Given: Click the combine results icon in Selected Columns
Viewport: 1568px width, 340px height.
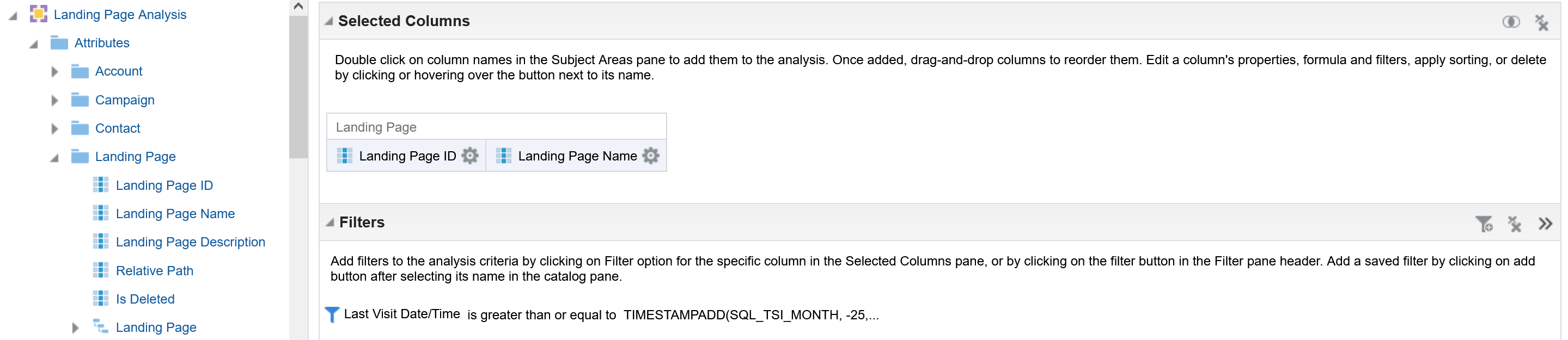Looking at the screenshot, I should tap(1510, 22).
